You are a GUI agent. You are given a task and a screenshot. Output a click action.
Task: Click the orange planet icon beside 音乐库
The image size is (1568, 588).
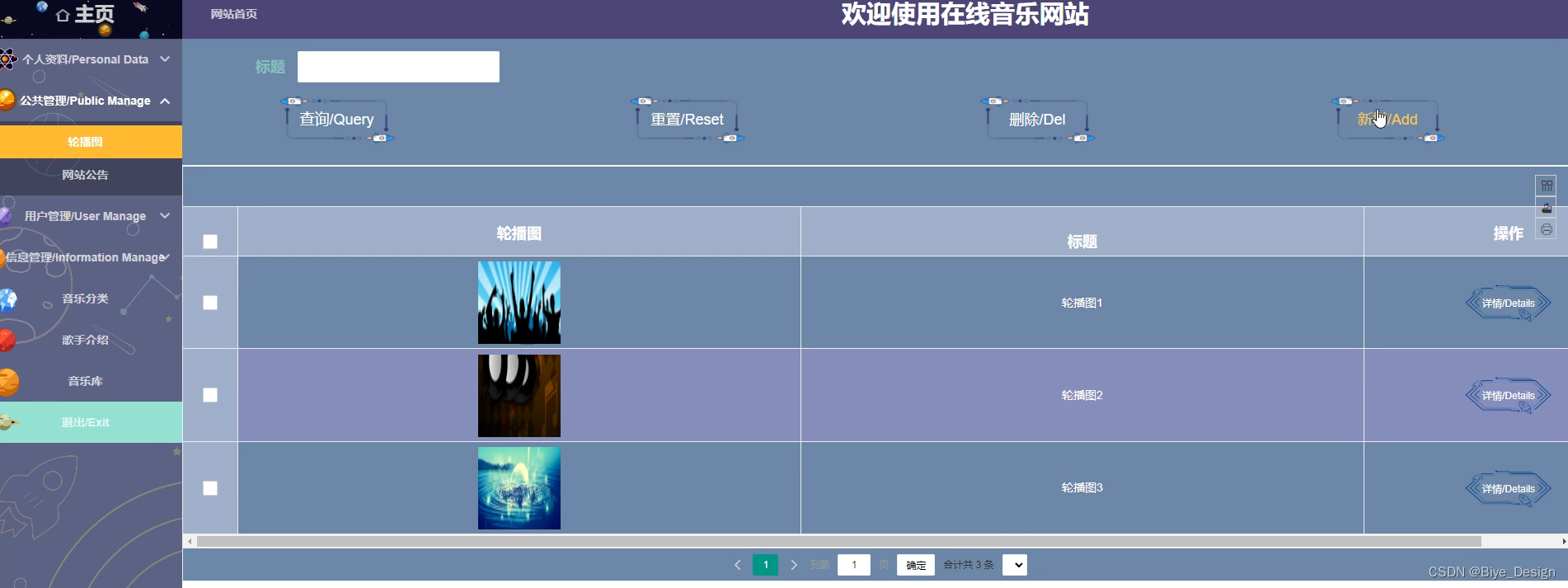(x=9, y=382)
